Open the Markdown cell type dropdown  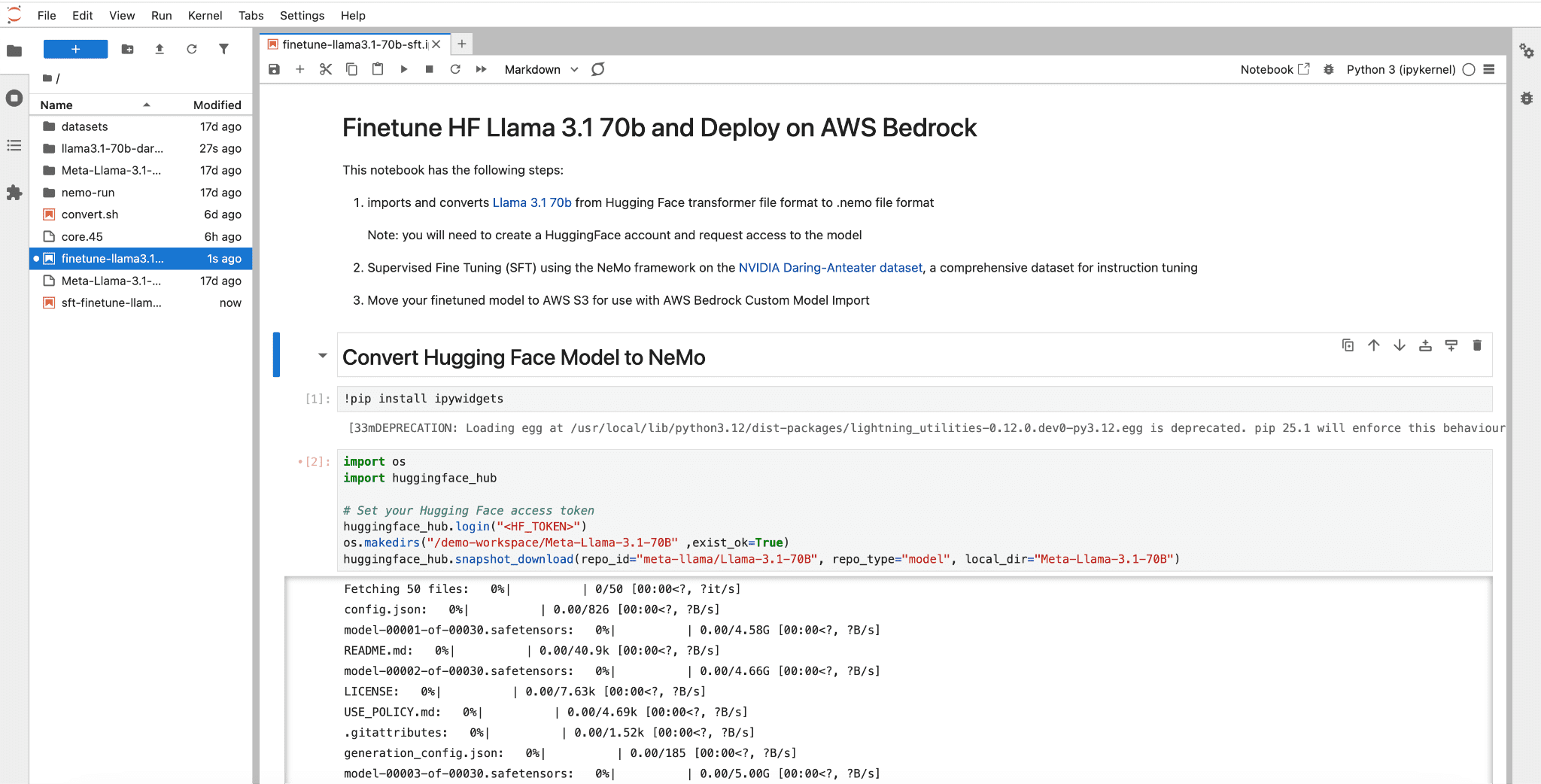541,69
